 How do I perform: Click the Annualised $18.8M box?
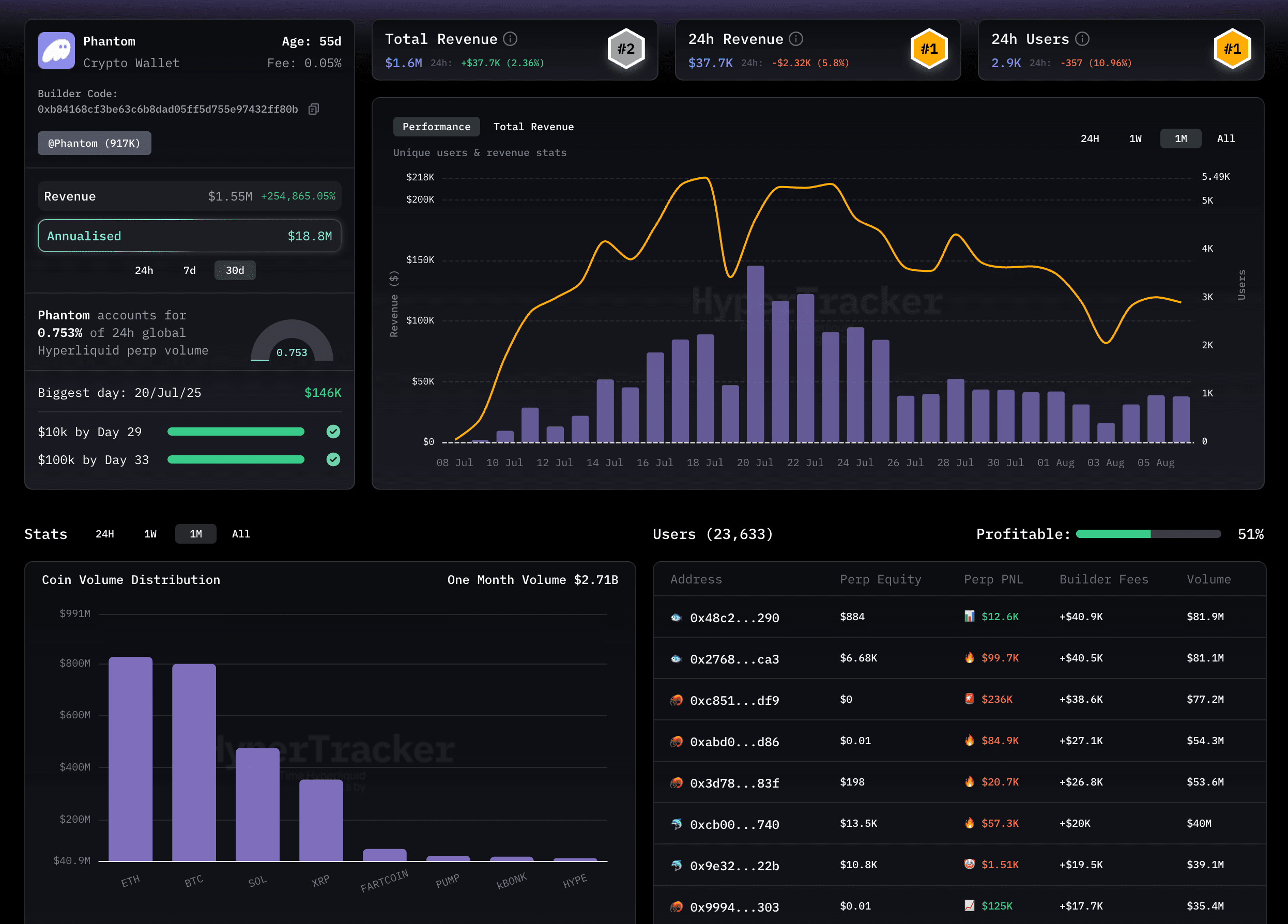189,236
